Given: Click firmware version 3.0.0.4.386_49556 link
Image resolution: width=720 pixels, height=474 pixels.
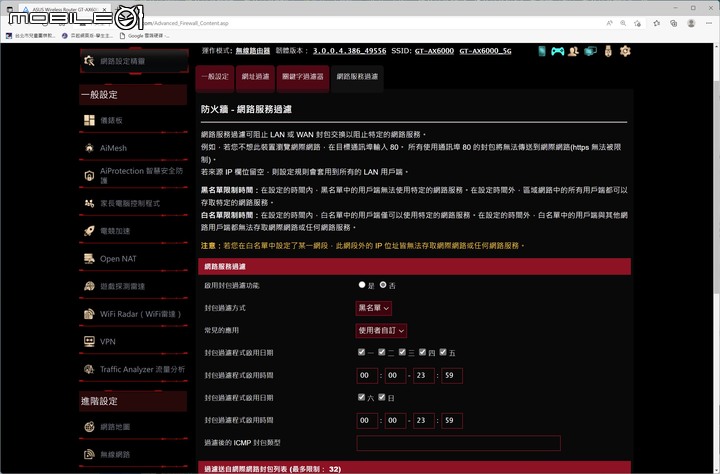Looking at the screenshot, I should 349,51.
